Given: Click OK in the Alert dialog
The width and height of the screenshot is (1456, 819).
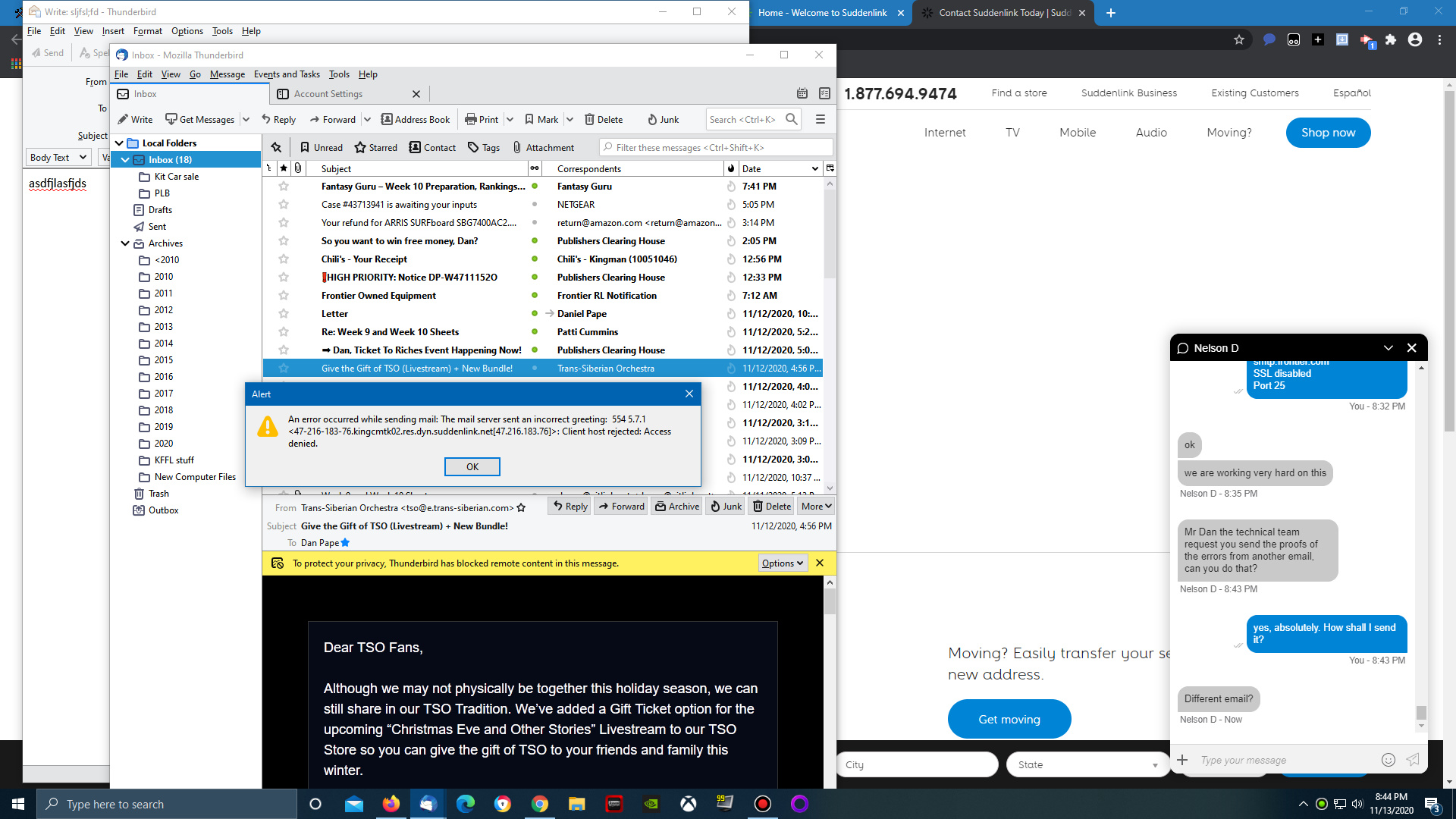Looking at the screenshot, I should tap(472, 466).
